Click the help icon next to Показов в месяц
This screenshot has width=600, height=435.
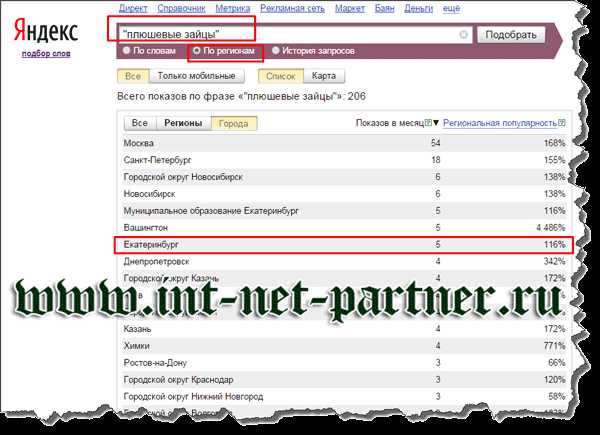(428, 123)
